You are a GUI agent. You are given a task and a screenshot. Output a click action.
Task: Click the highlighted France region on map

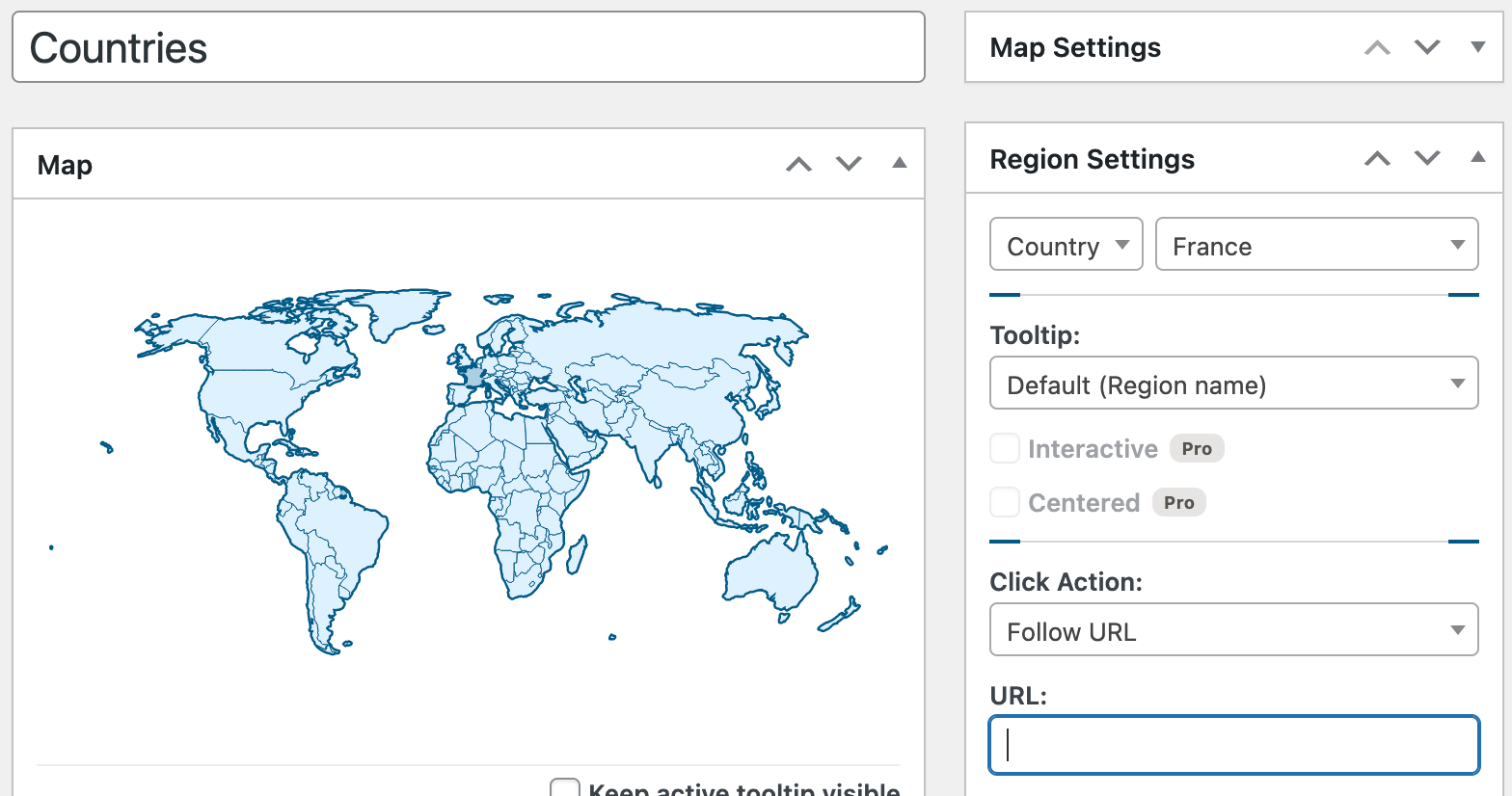coord(472,377)
